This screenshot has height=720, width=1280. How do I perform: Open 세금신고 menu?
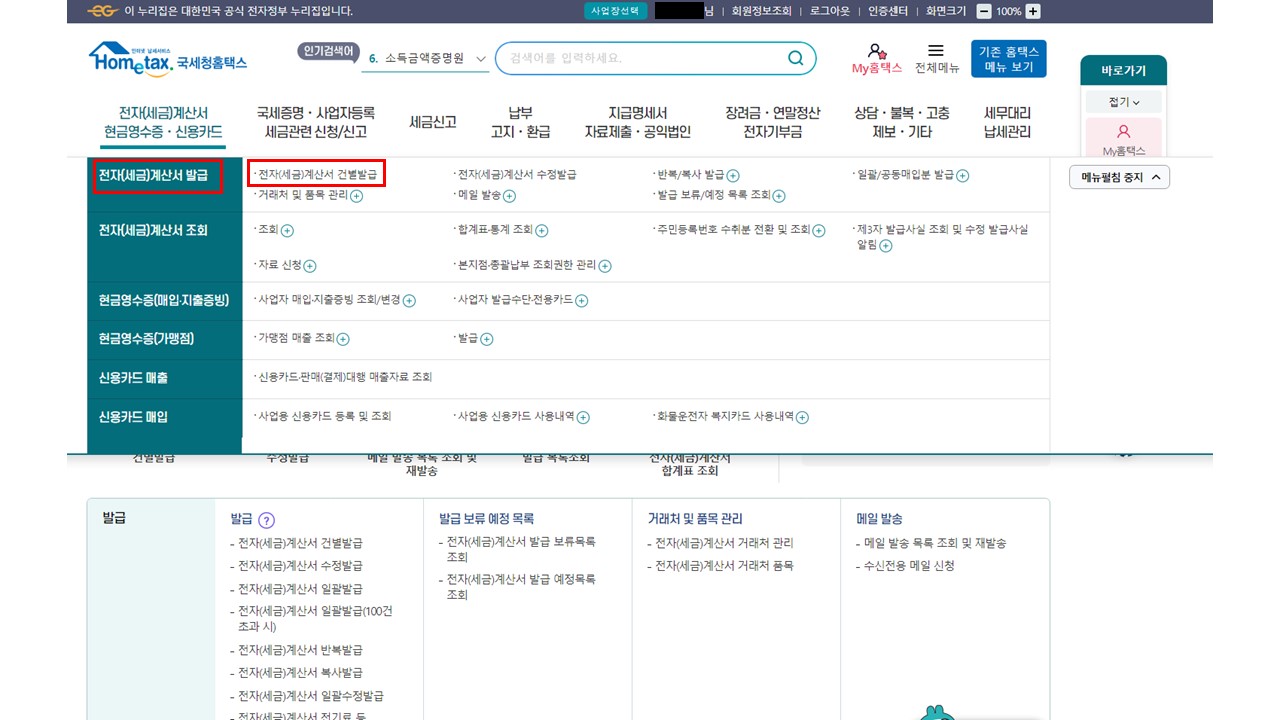(433, 122)
